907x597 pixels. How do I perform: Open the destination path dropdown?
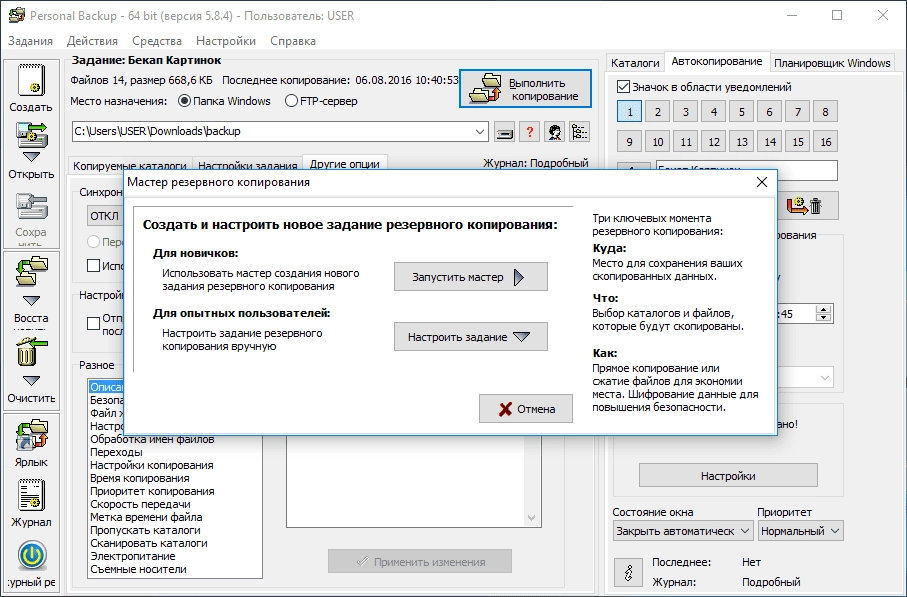click(x=480, y=132)
